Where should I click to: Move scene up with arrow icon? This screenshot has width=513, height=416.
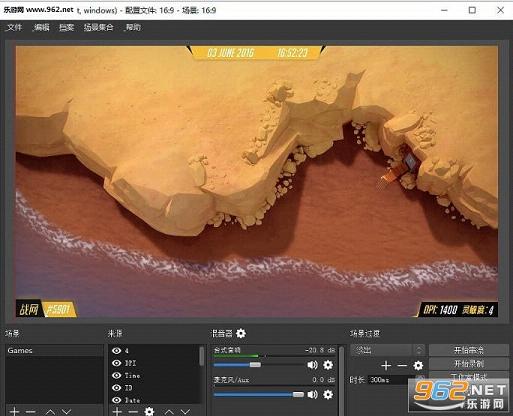(x=50, y=412)
